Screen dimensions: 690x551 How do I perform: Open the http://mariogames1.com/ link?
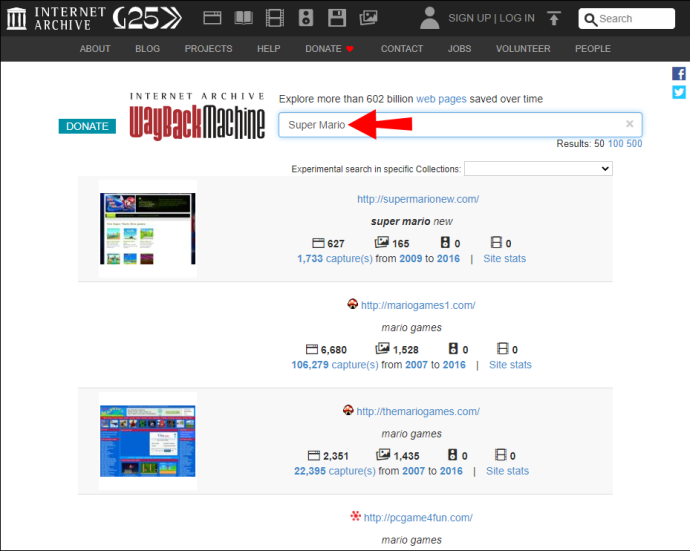[418, 305]
